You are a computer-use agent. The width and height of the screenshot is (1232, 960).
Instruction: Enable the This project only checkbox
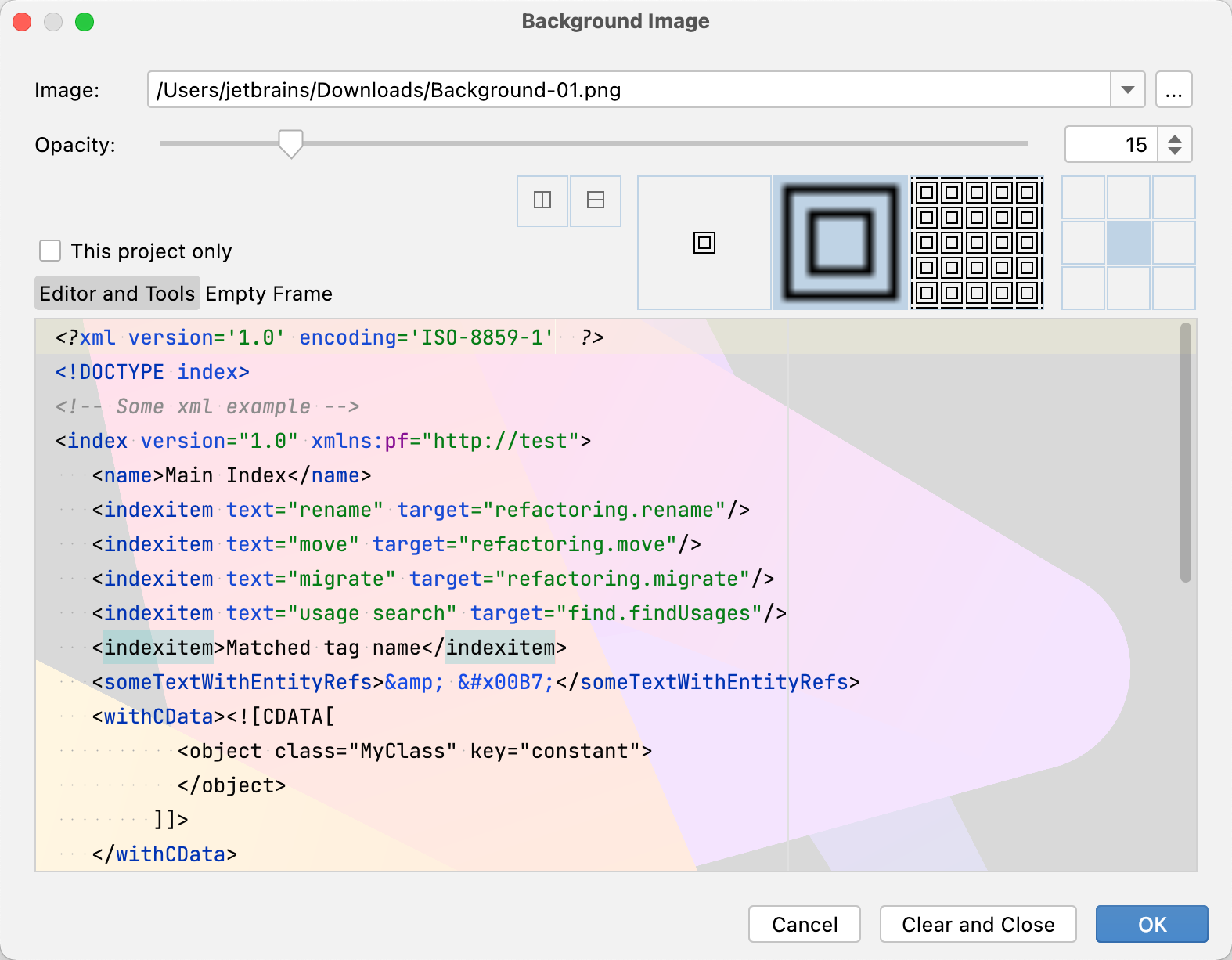pos(51,251)
